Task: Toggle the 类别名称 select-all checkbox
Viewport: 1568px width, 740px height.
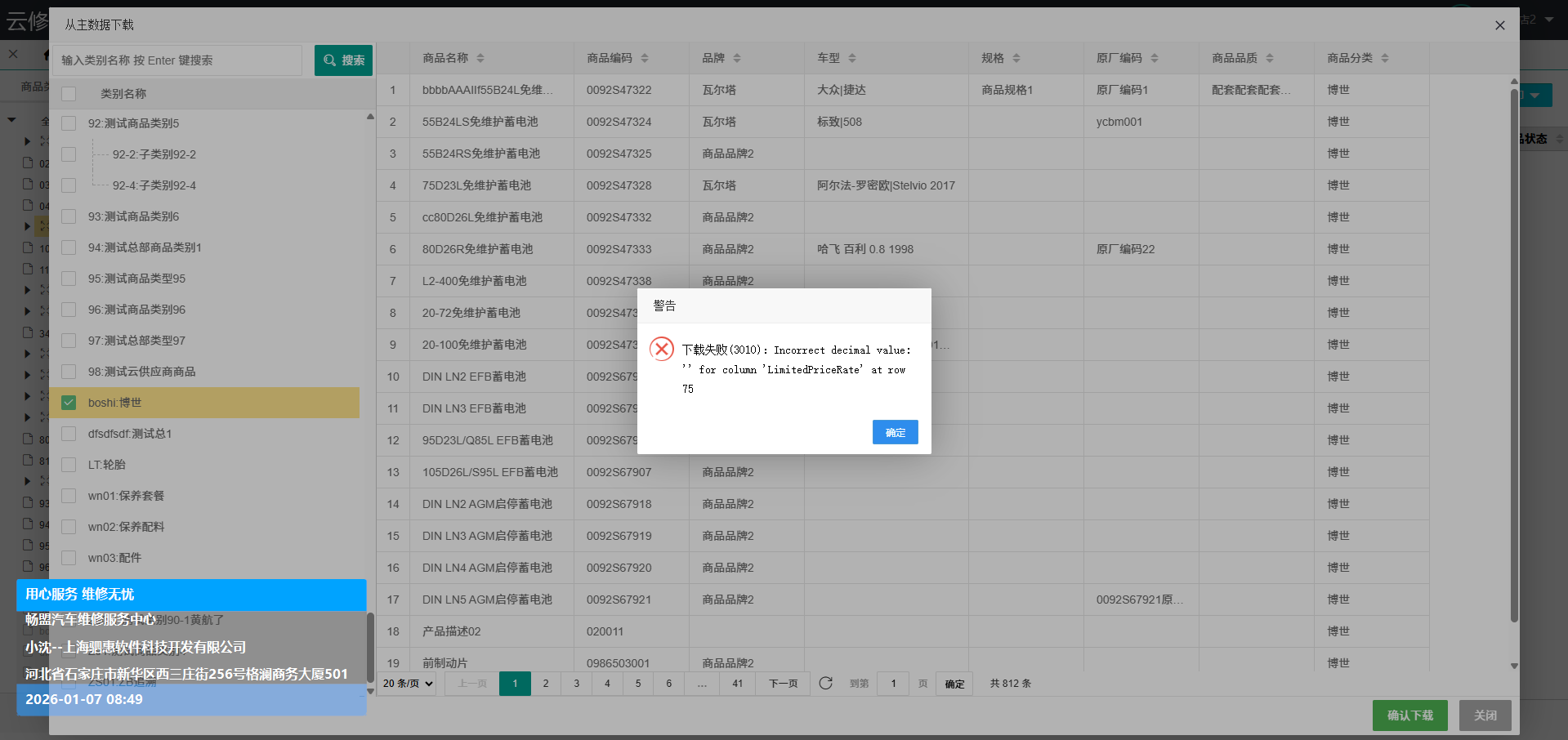Action: point(69,94)
